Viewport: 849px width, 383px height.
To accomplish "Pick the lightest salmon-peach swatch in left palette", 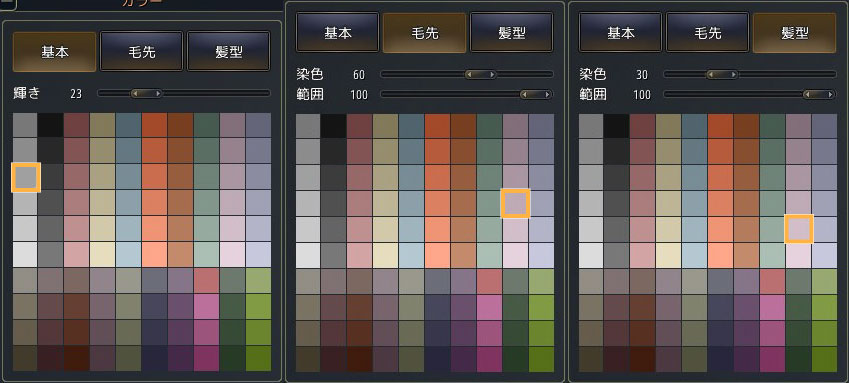I will click(x=154, y=255).
